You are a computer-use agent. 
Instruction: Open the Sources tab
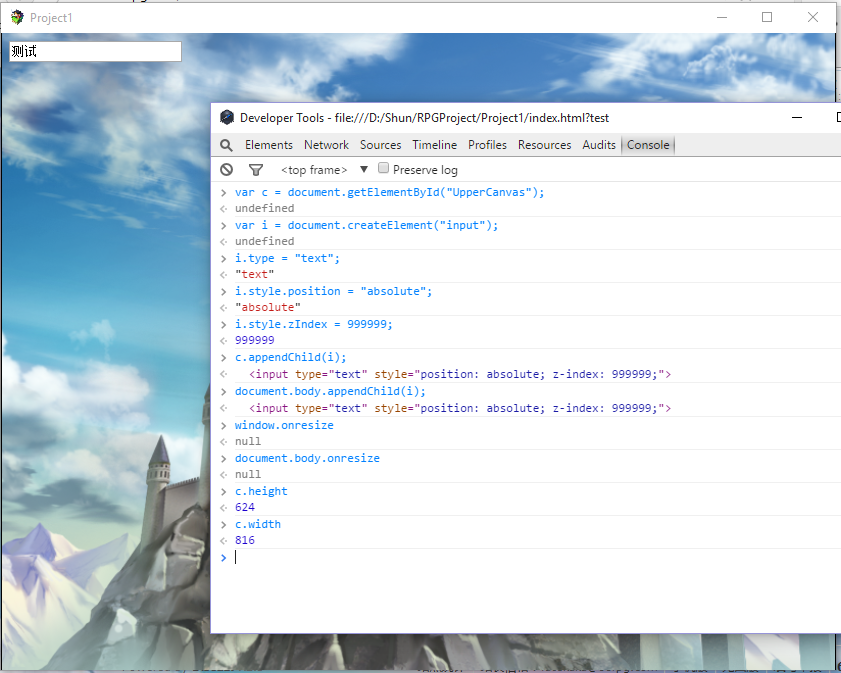click(x=380, y=145)
